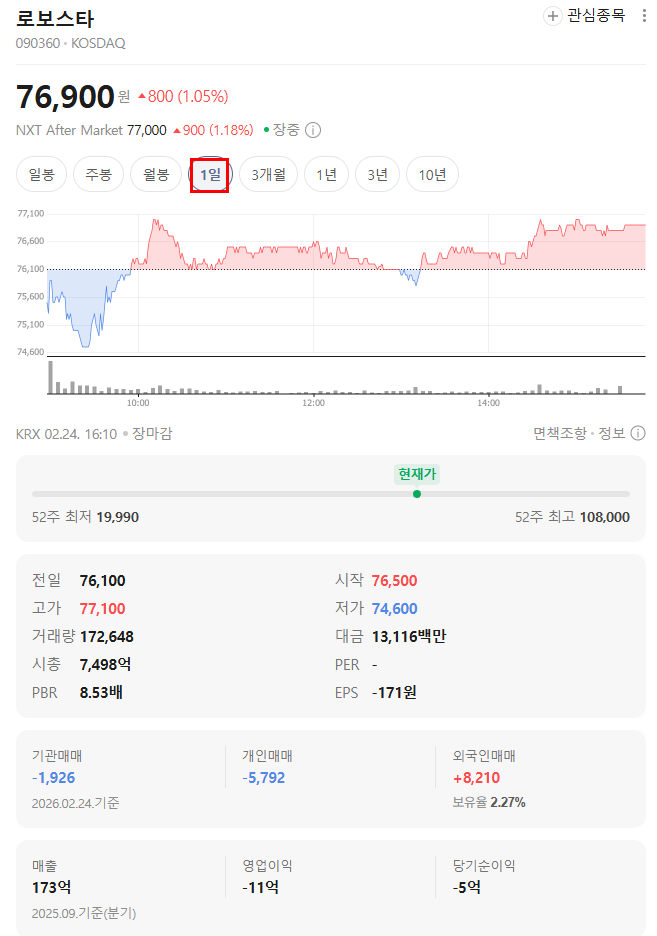Click the PBR value 8.53배

pyautogui.click(x=101, y=692)
